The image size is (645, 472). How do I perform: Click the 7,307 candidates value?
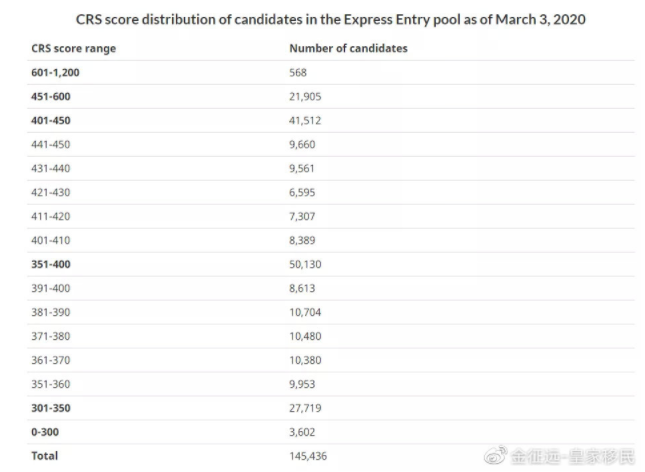point(302,216)
